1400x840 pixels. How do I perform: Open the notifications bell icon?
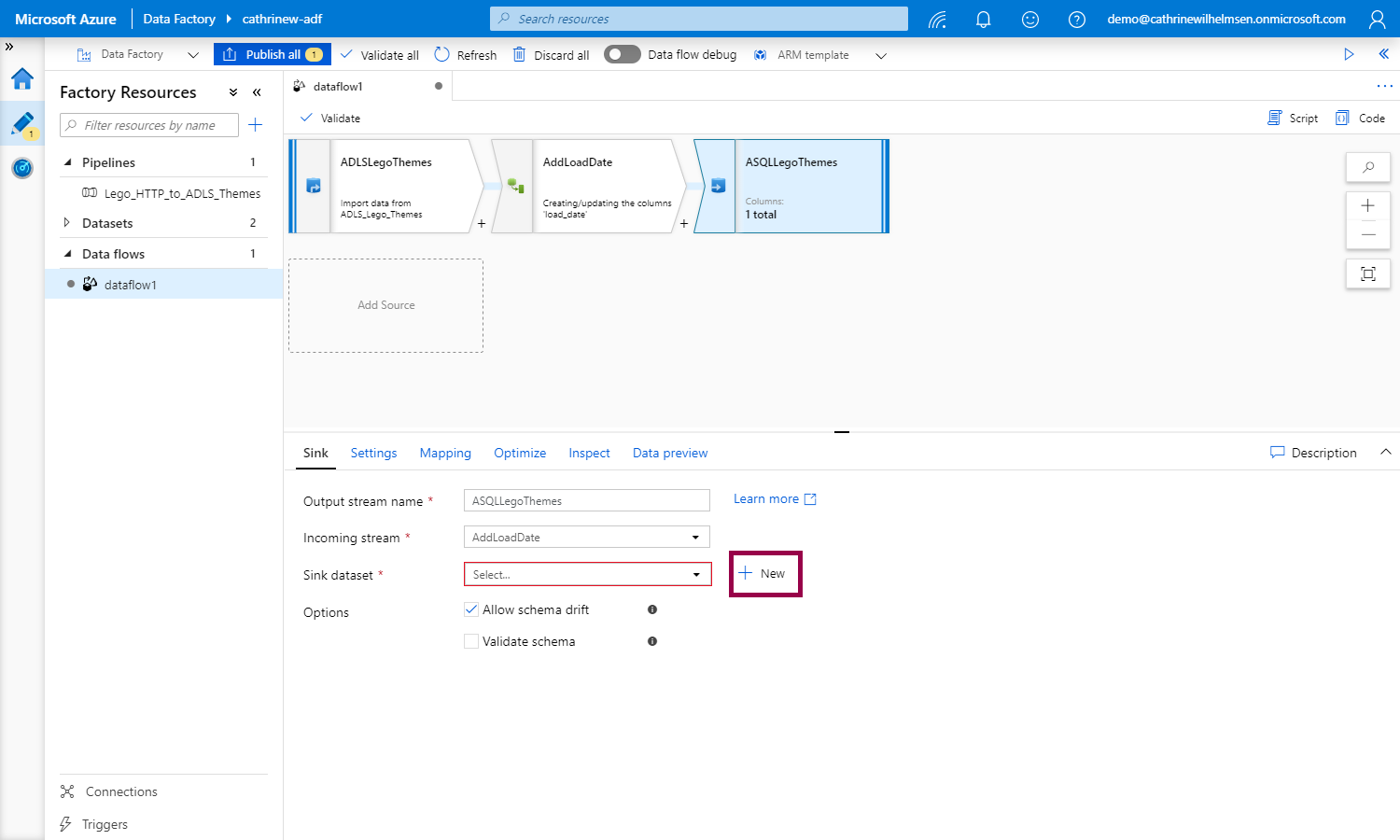click(x=983, y=20)
